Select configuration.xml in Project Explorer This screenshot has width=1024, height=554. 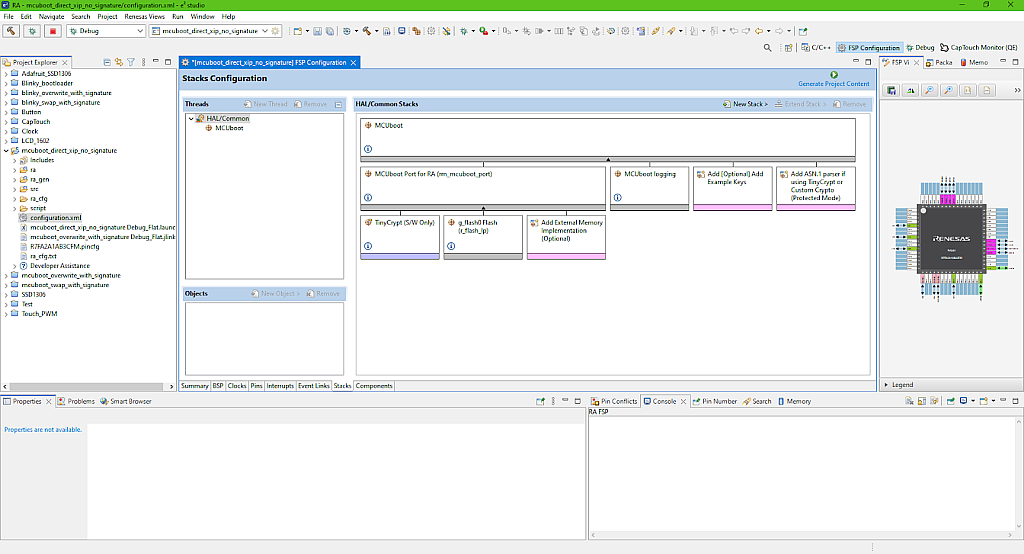pos(55,217)
